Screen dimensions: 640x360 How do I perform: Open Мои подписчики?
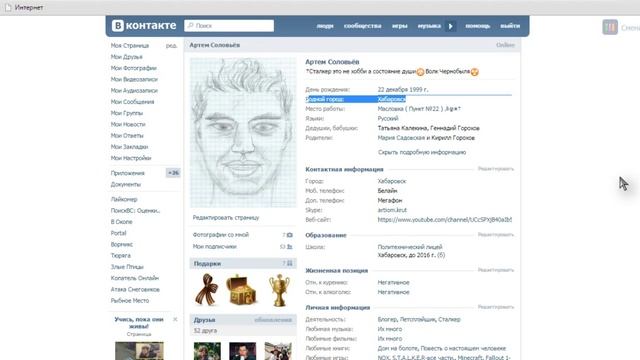215,247
